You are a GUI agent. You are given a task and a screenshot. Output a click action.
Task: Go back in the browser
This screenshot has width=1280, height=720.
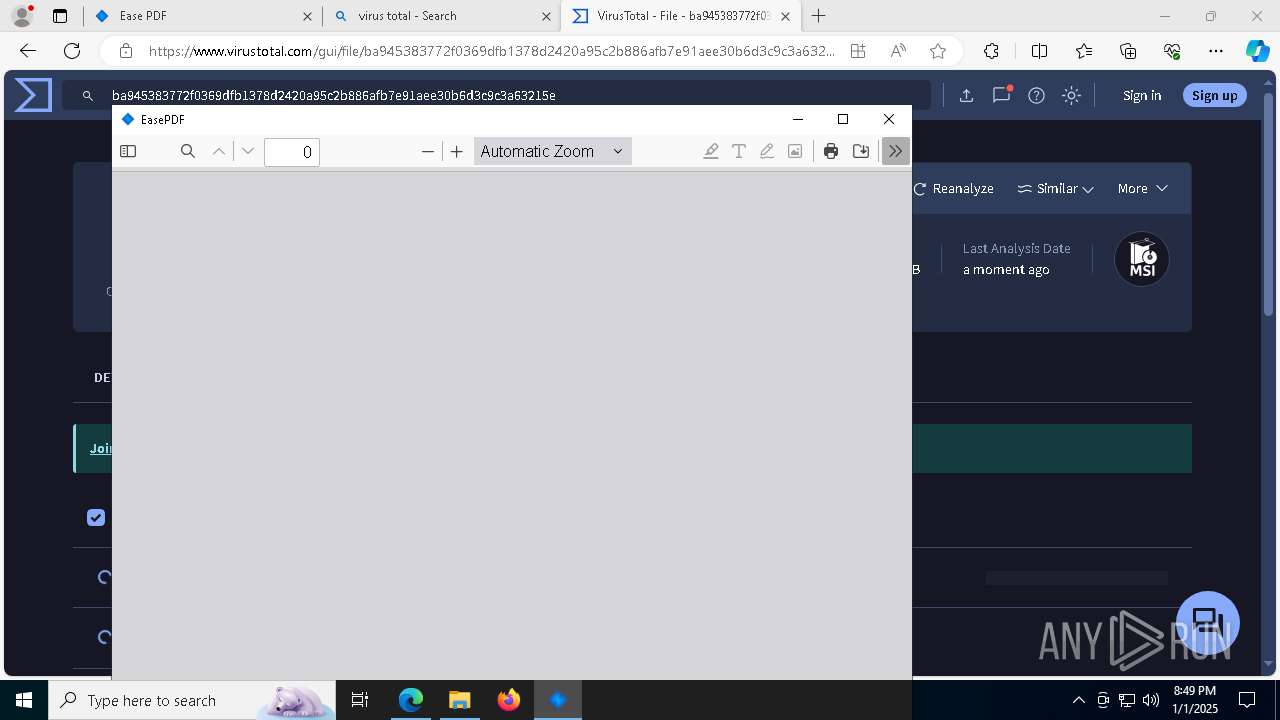28,51
